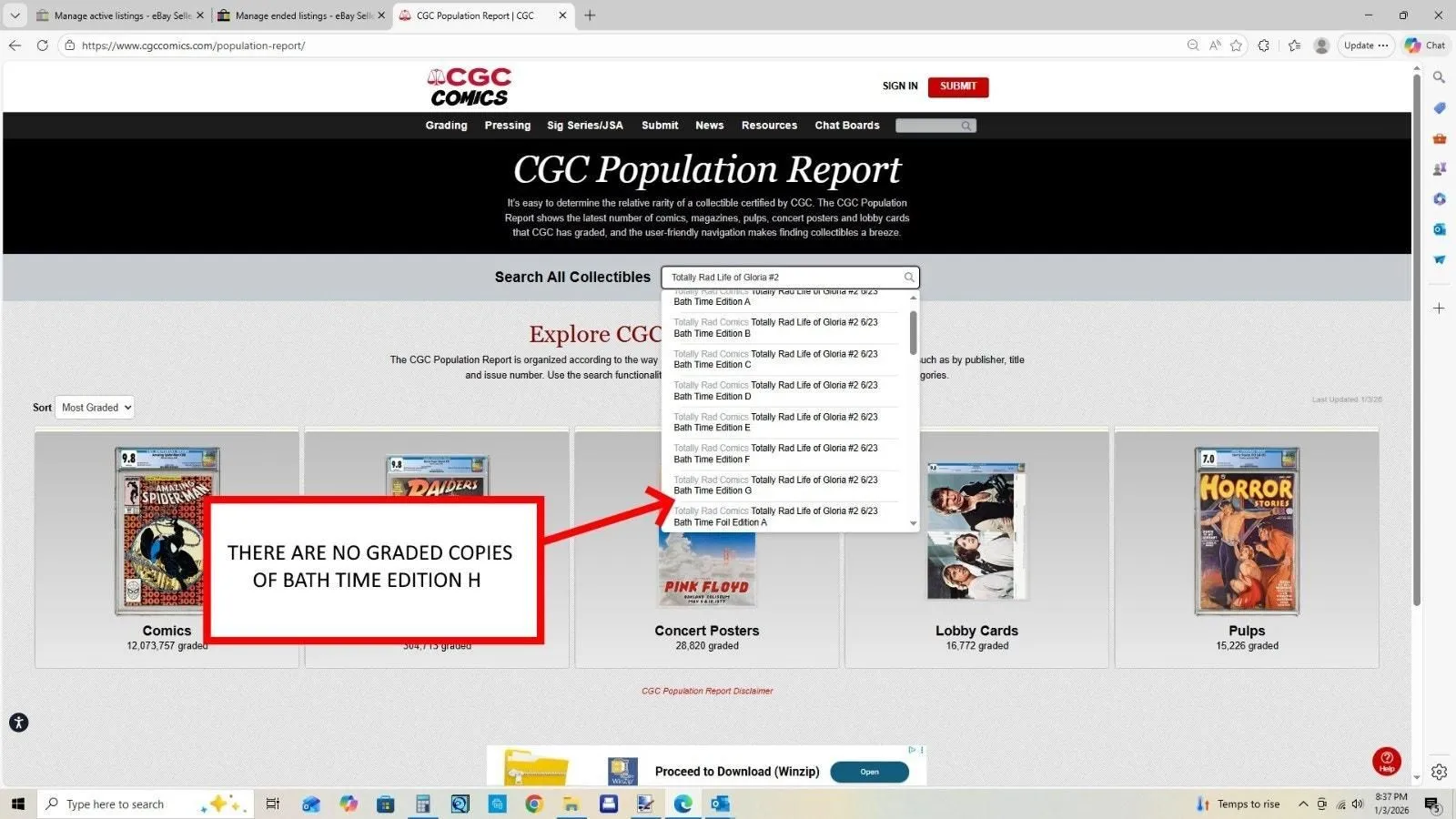Switch to 'Manage ended listings' tab
Viewport: 1456px width, 819px height.
(302, 15)
